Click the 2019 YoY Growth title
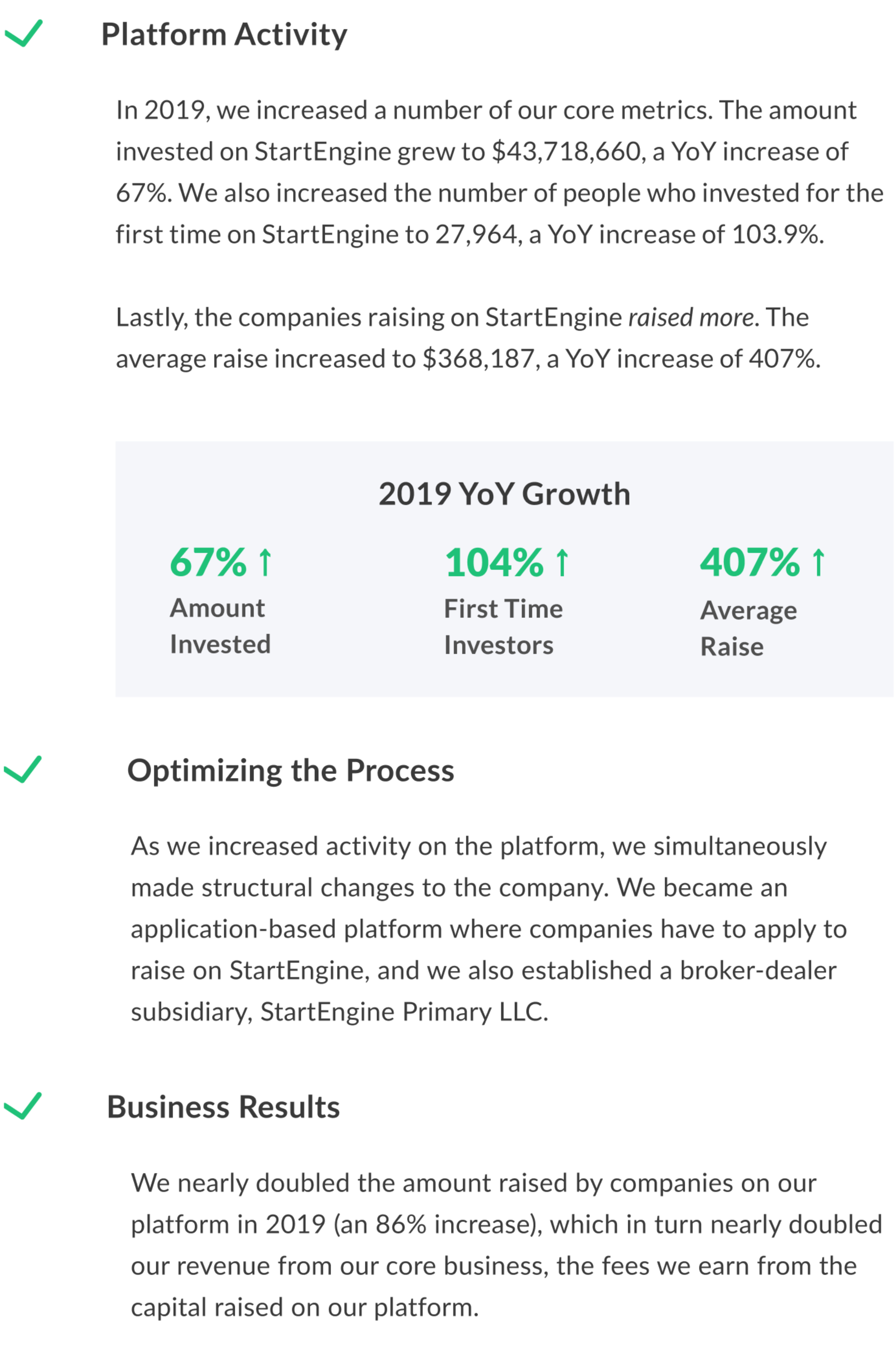Screen dimensions: 896x1348 pyautogui.click(x=504, y=494)
